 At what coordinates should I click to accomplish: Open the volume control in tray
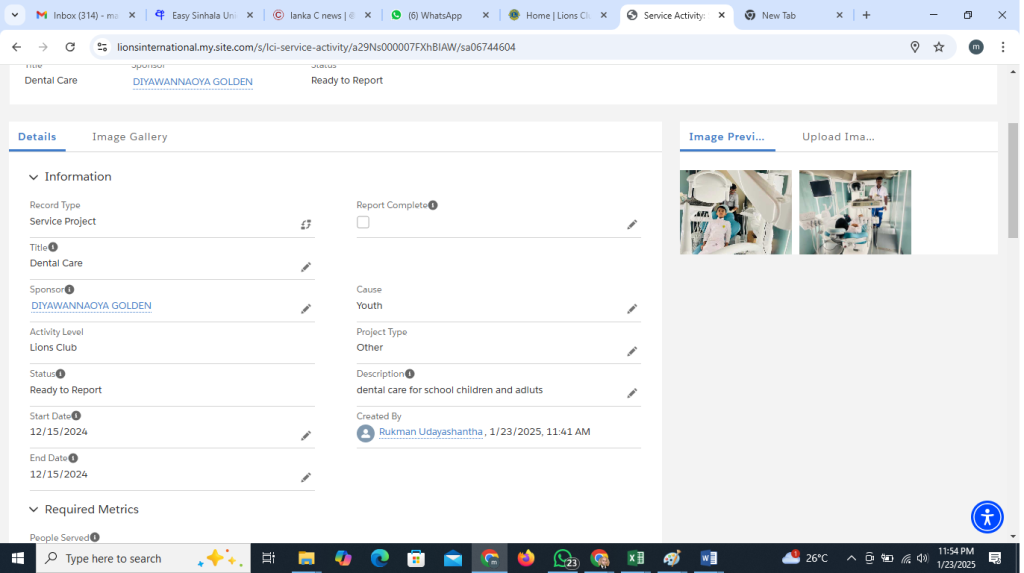coord(922,558)
